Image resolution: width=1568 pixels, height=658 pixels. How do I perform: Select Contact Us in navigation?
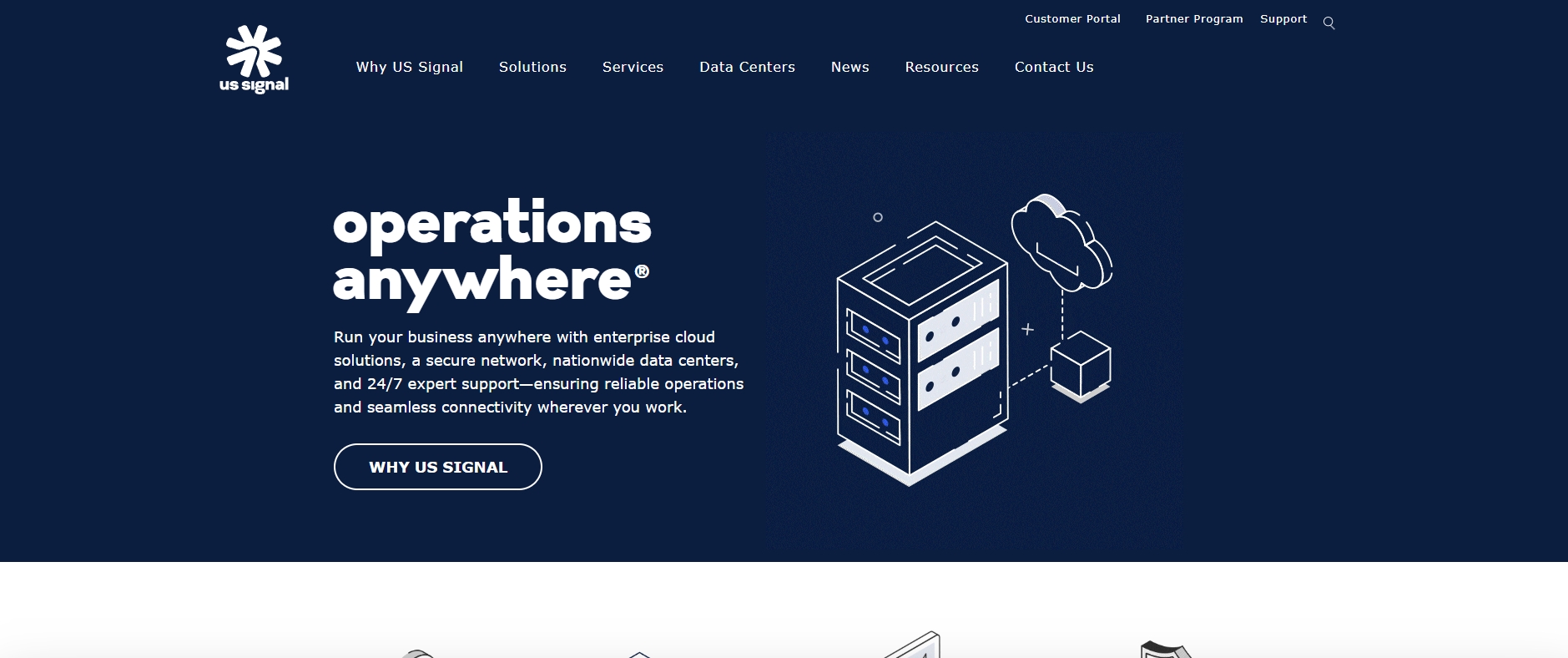1053,67
